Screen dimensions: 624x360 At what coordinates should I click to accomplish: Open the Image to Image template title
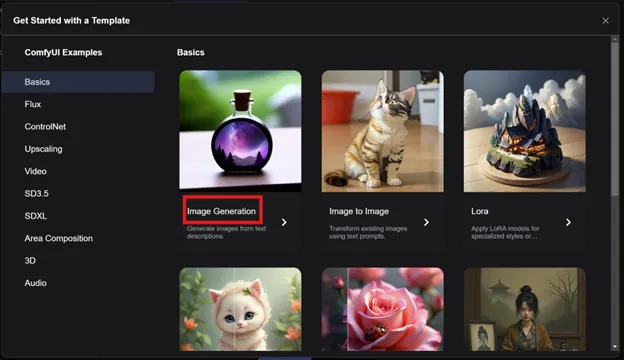coord(359,211)
